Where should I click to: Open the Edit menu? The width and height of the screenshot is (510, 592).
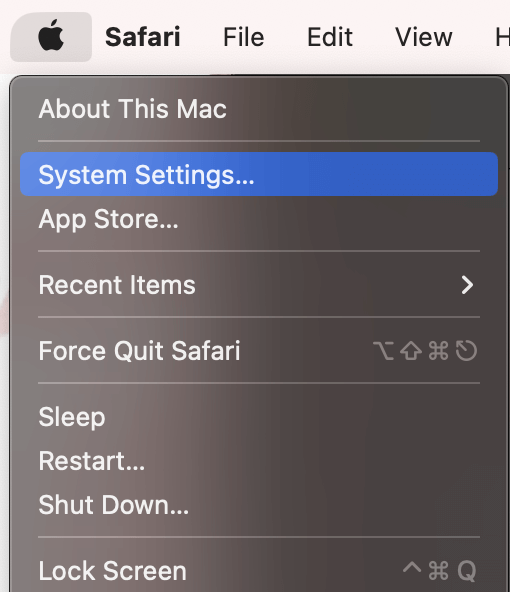(x=330, y=37)
